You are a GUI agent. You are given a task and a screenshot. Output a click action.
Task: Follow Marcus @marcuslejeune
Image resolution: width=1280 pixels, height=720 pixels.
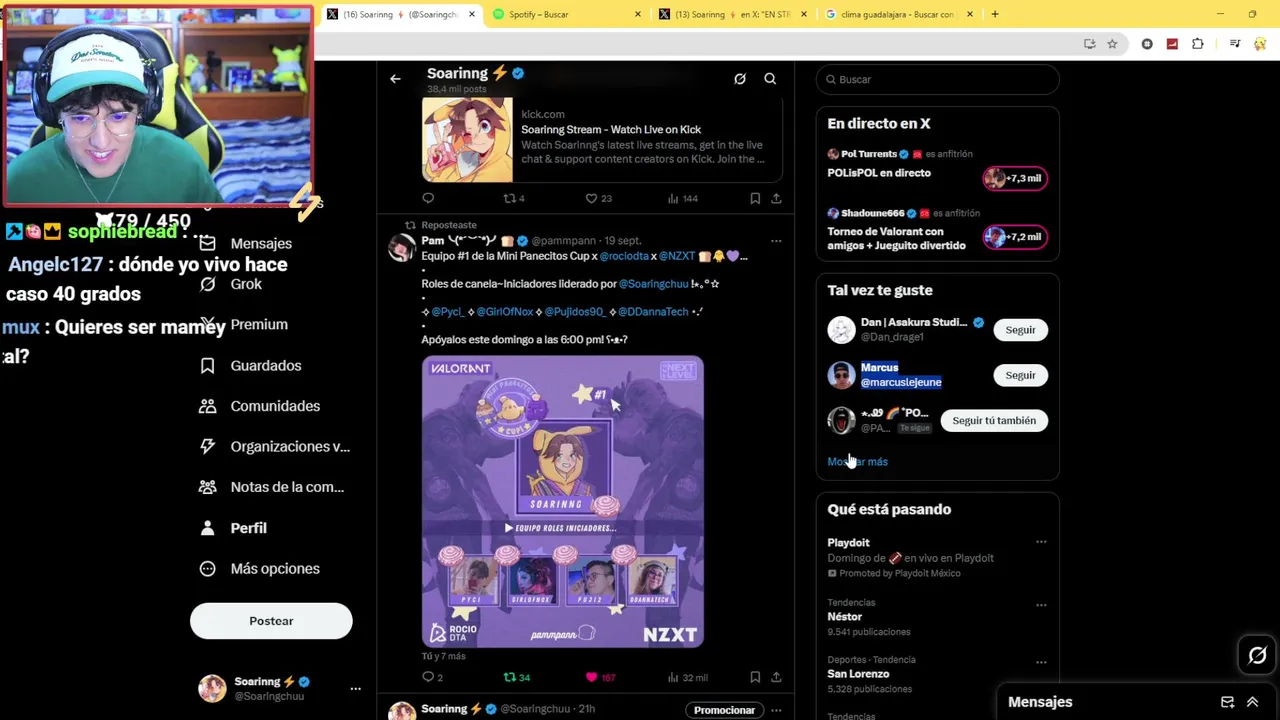(x=1020, y=375)
